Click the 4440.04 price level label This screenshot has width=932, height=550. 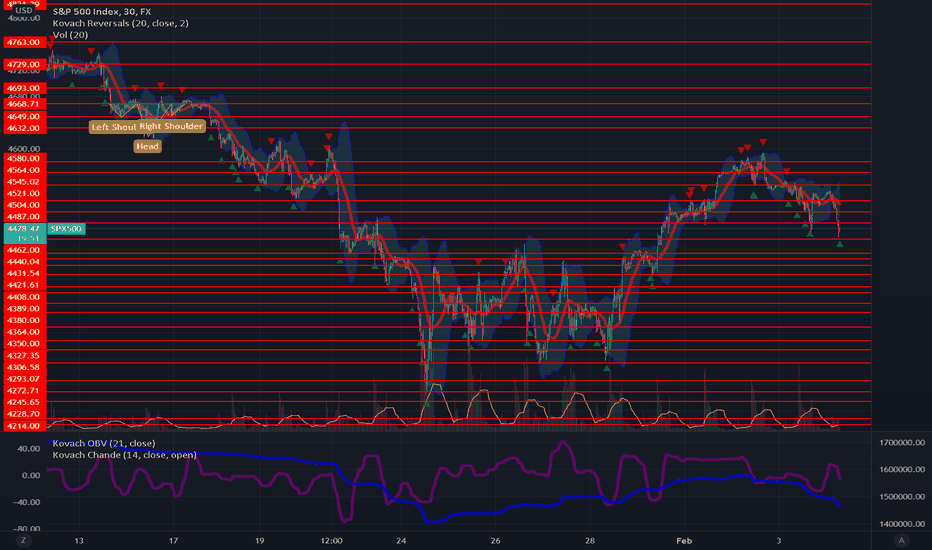[x=24, y=262]
